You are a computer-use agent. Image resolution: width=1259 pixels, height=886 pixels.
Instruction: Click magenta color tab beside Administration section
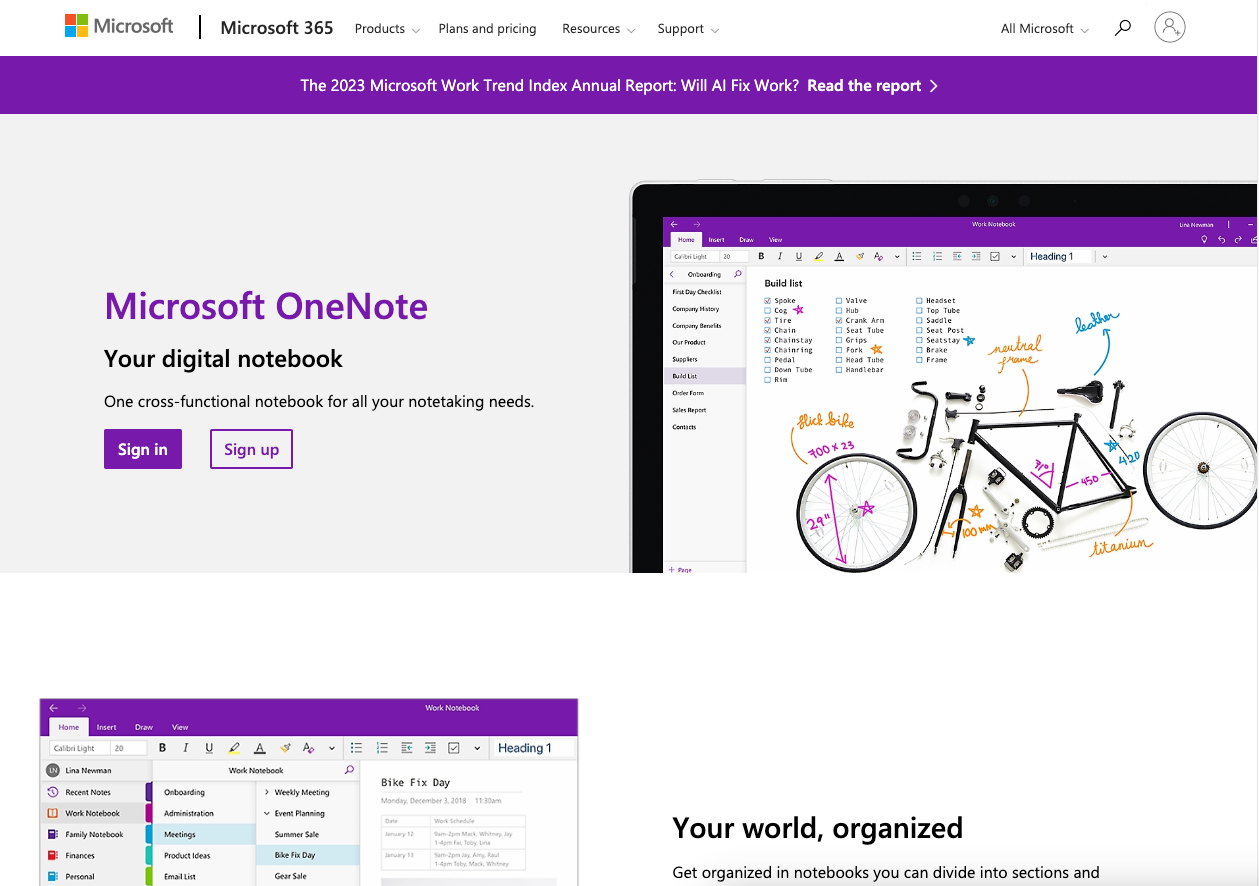tap(149, 813)
